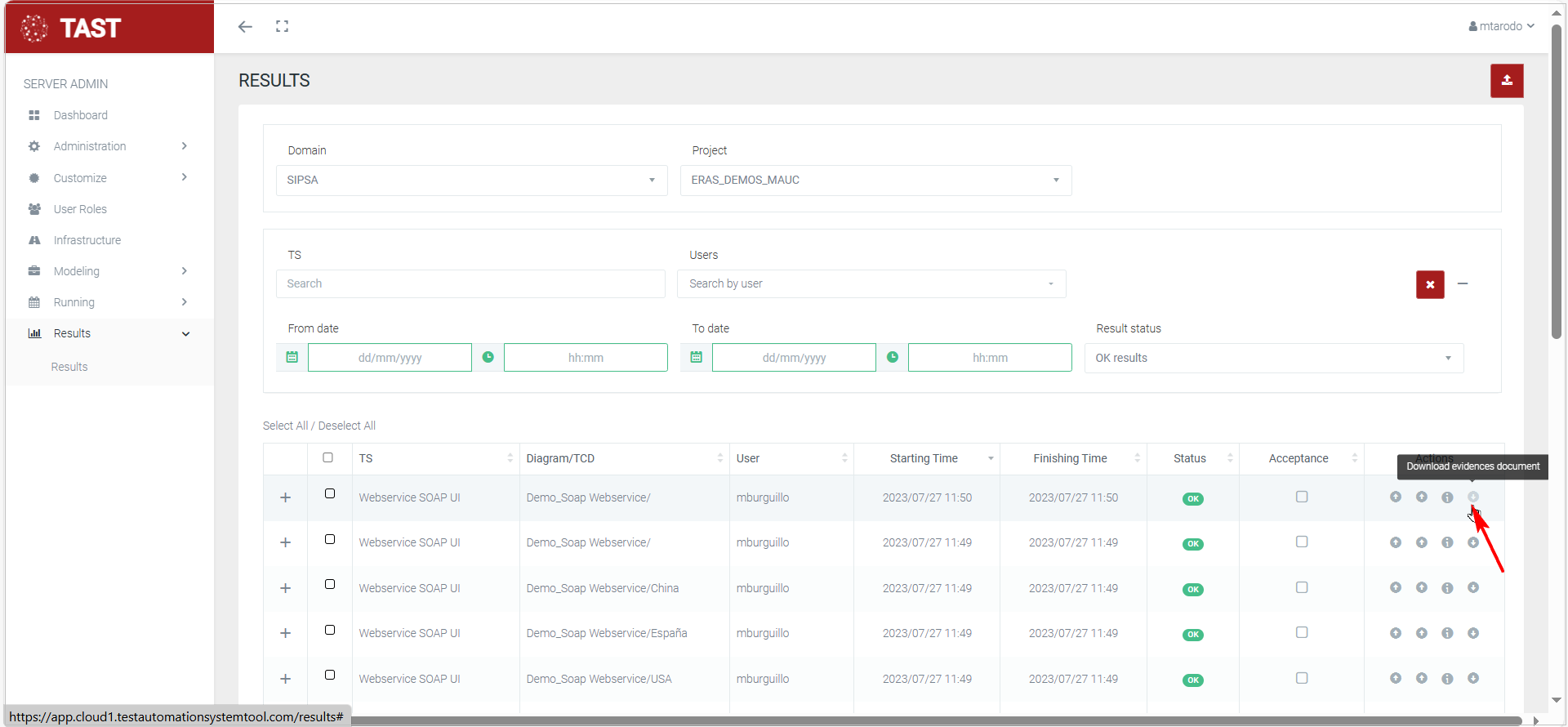Screen dimensions: 1568x727
Task: Click info icon in the China result row
Action: [1446, 588]
